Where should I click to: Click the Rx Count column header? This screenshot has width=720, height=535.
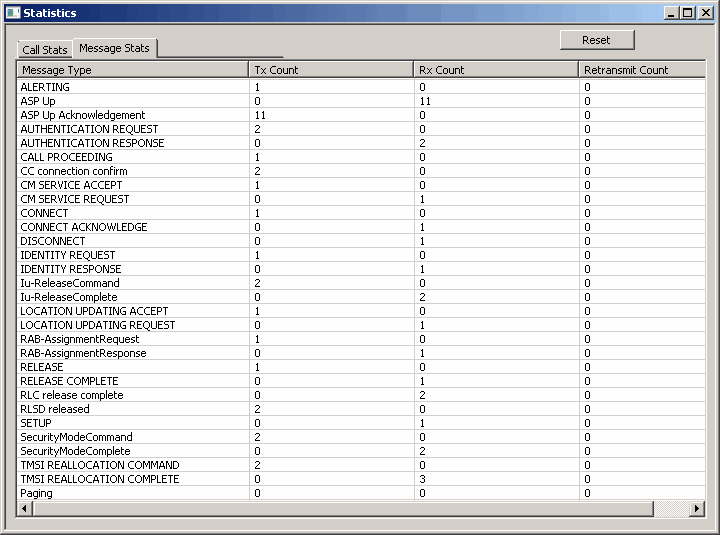(496, 70)
